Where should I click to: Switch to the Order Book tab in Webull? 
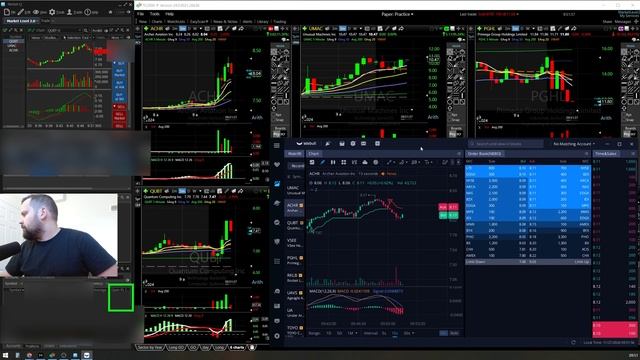484,154
